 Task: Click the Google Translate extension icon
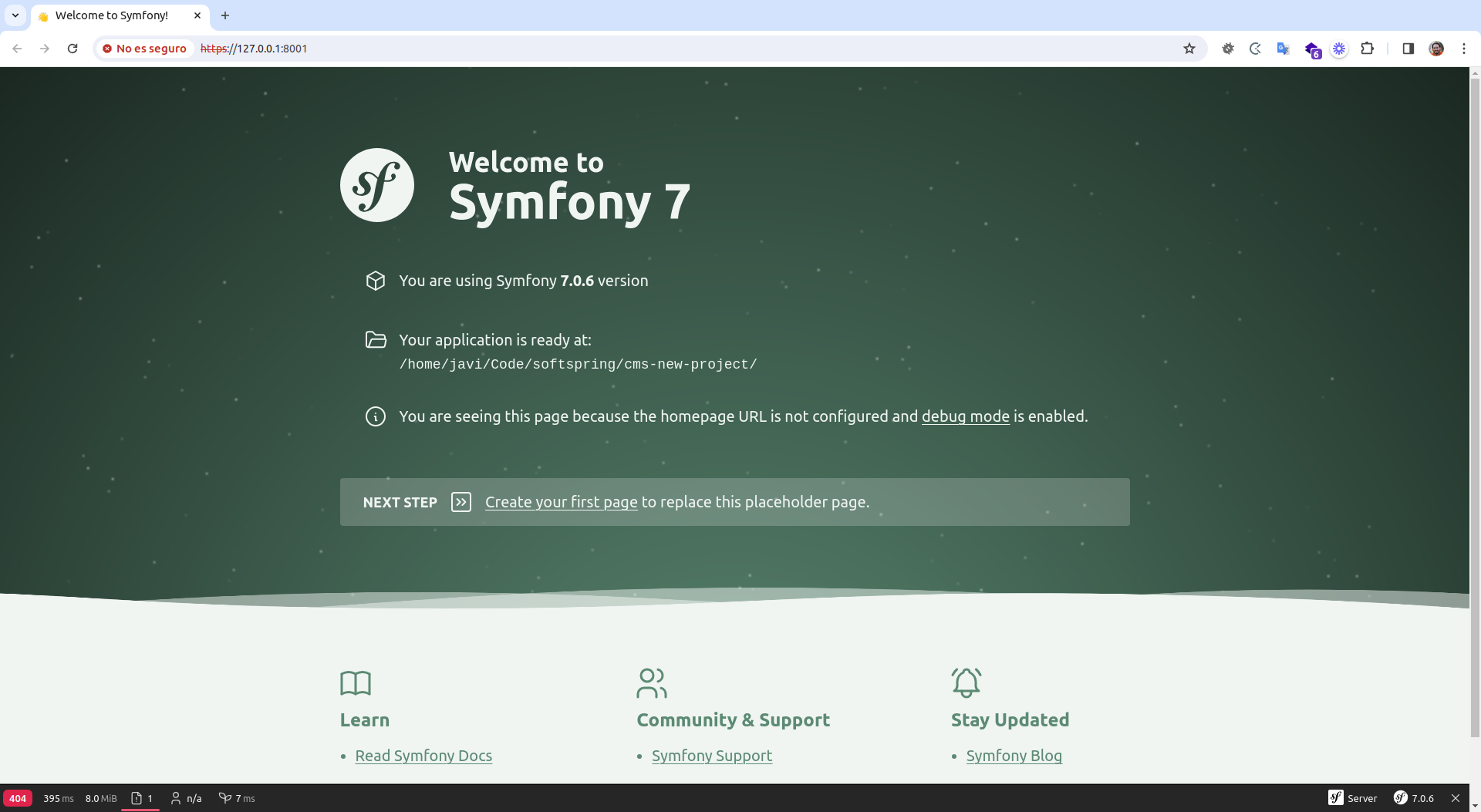[x=1284, y=49]
